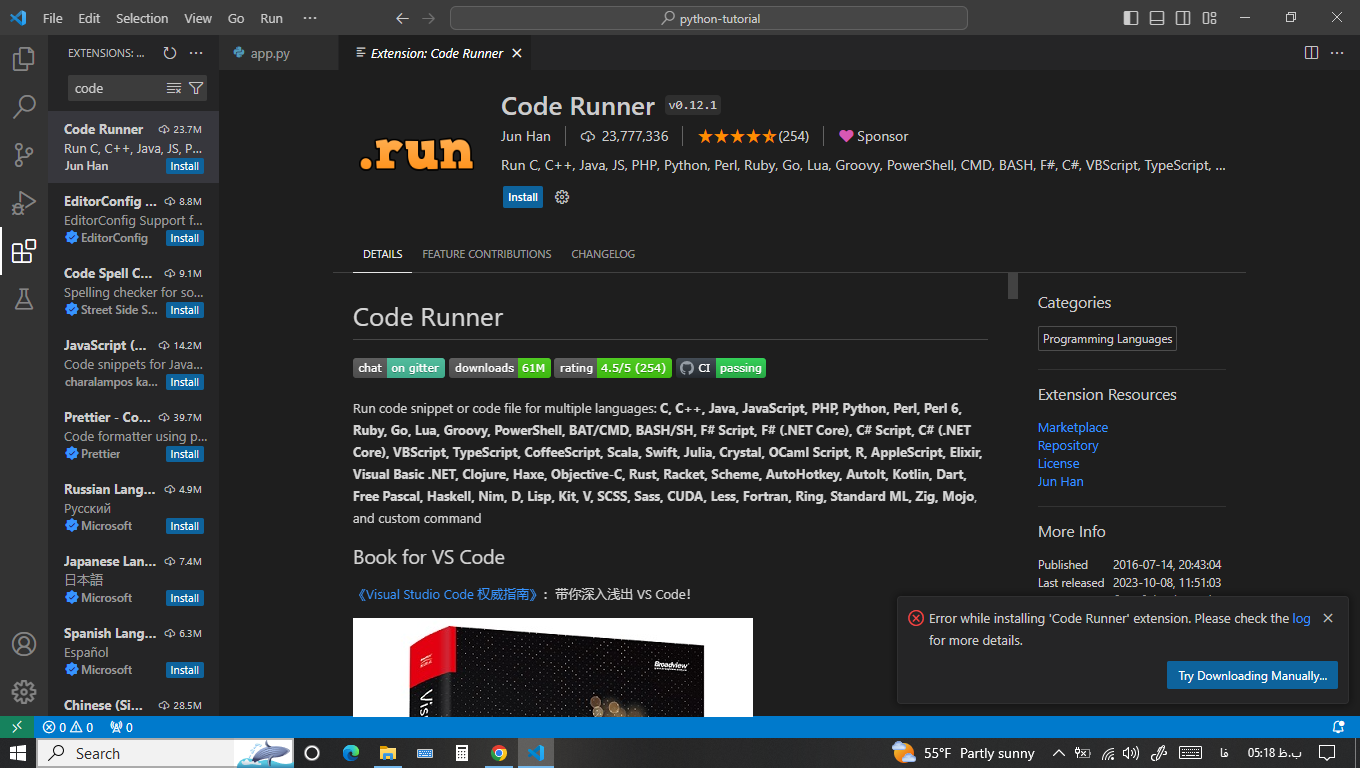The height and width of the screenshot is (768, 1360).
Task: Go forward using the title bar arrow
Action: pos(429,18)
